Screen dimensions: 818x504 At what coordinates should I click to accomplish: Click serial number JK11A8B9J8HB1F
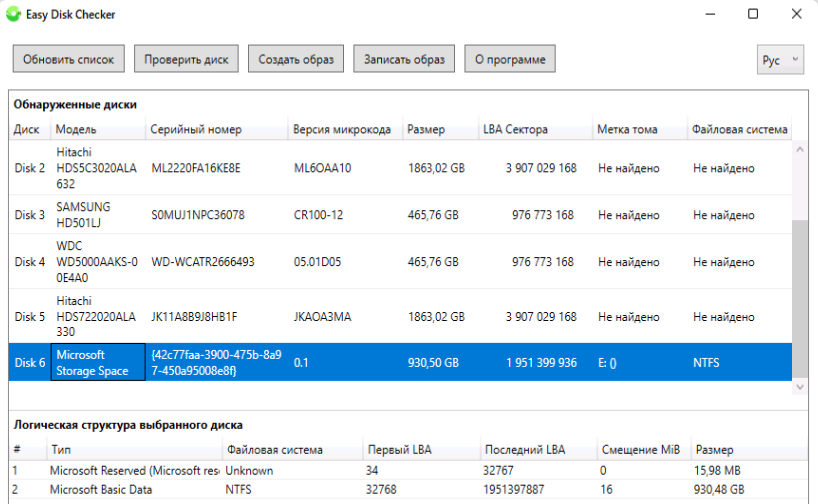194,316
